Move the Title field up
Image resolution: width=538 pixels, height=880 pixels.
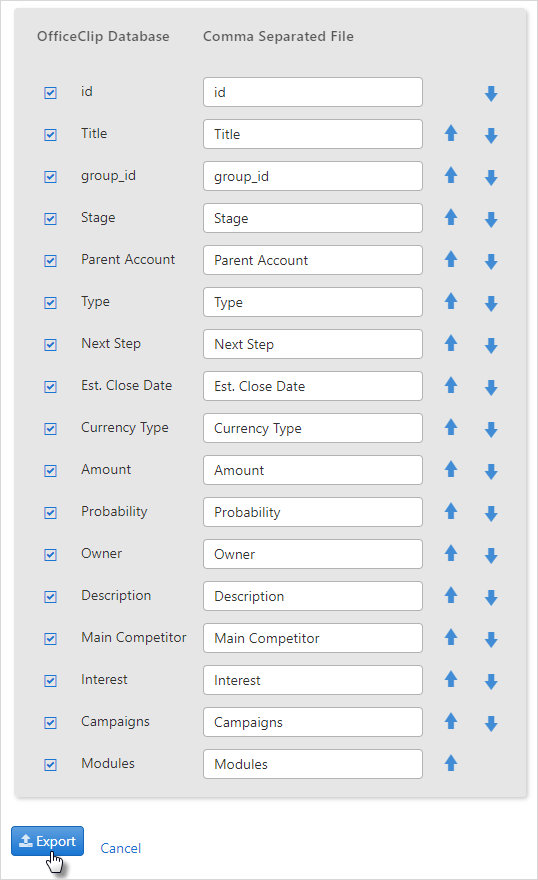tap(451, 134)
